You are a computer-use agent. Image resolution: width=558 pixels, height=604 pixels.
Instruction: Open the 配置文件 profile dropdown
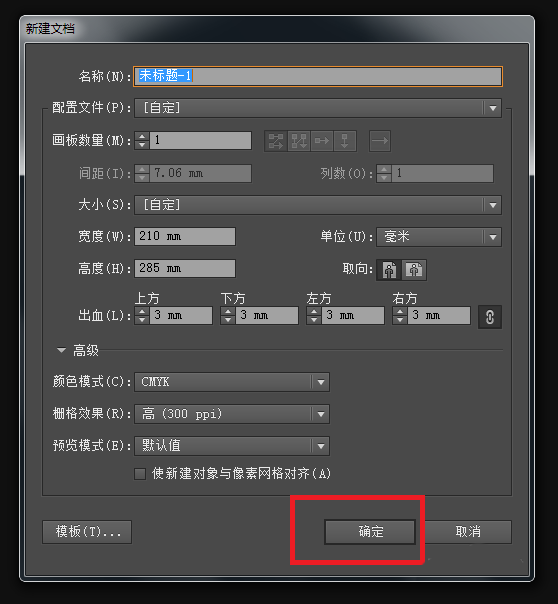coord(318,108)
